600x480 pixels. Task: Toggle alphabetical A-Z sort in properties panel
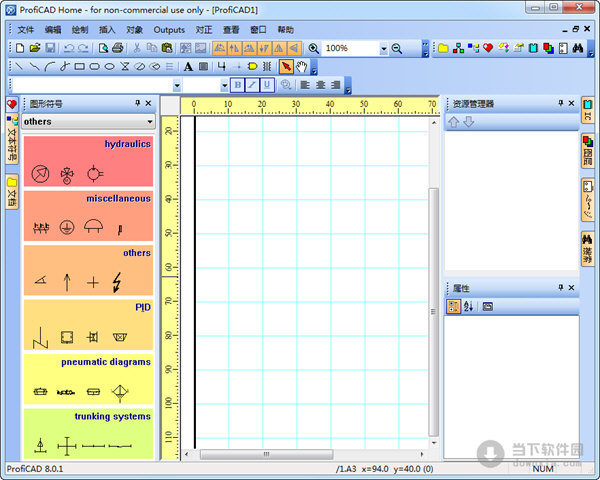click(468, 306)
